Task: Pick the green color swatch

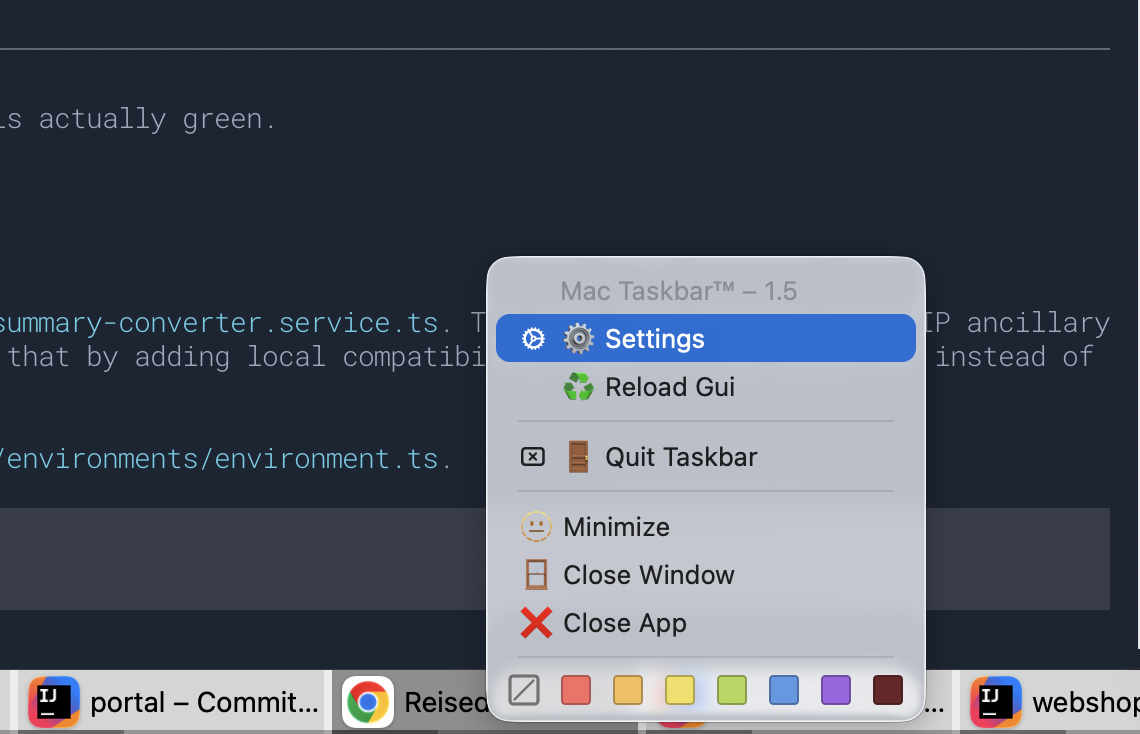Action: [x=732, y=690]
